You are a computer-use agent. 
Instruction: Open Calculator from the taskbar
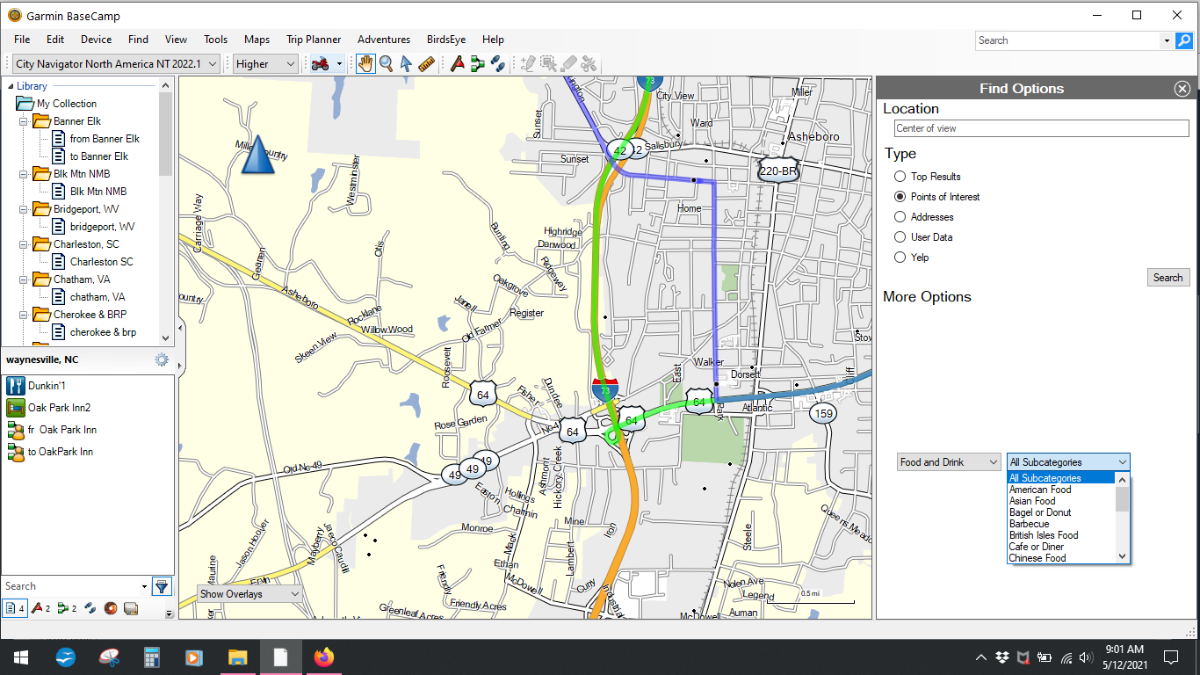click(x=152, y=657)
